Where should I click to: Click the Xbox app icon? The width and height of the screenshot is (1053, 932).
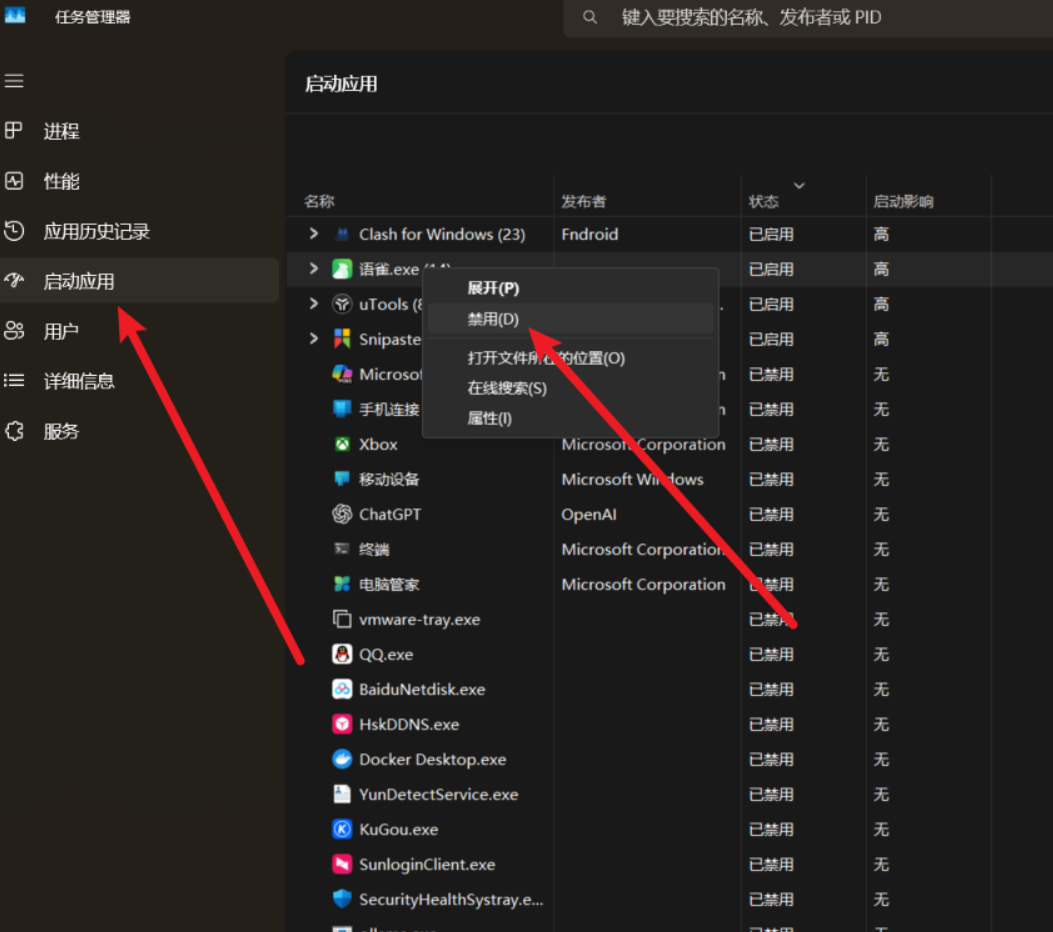tap(342, 444)
